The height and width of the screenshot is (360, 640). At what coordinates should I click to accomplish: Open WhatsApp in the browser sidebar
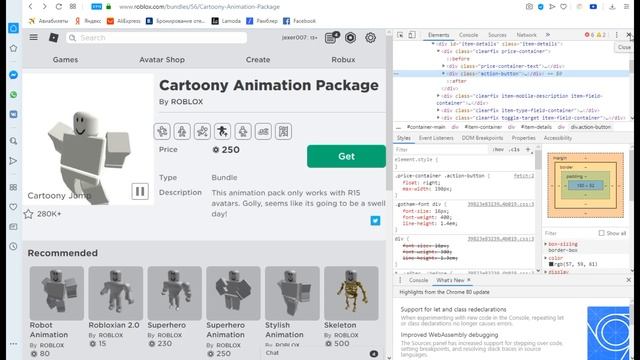[13, 95]
